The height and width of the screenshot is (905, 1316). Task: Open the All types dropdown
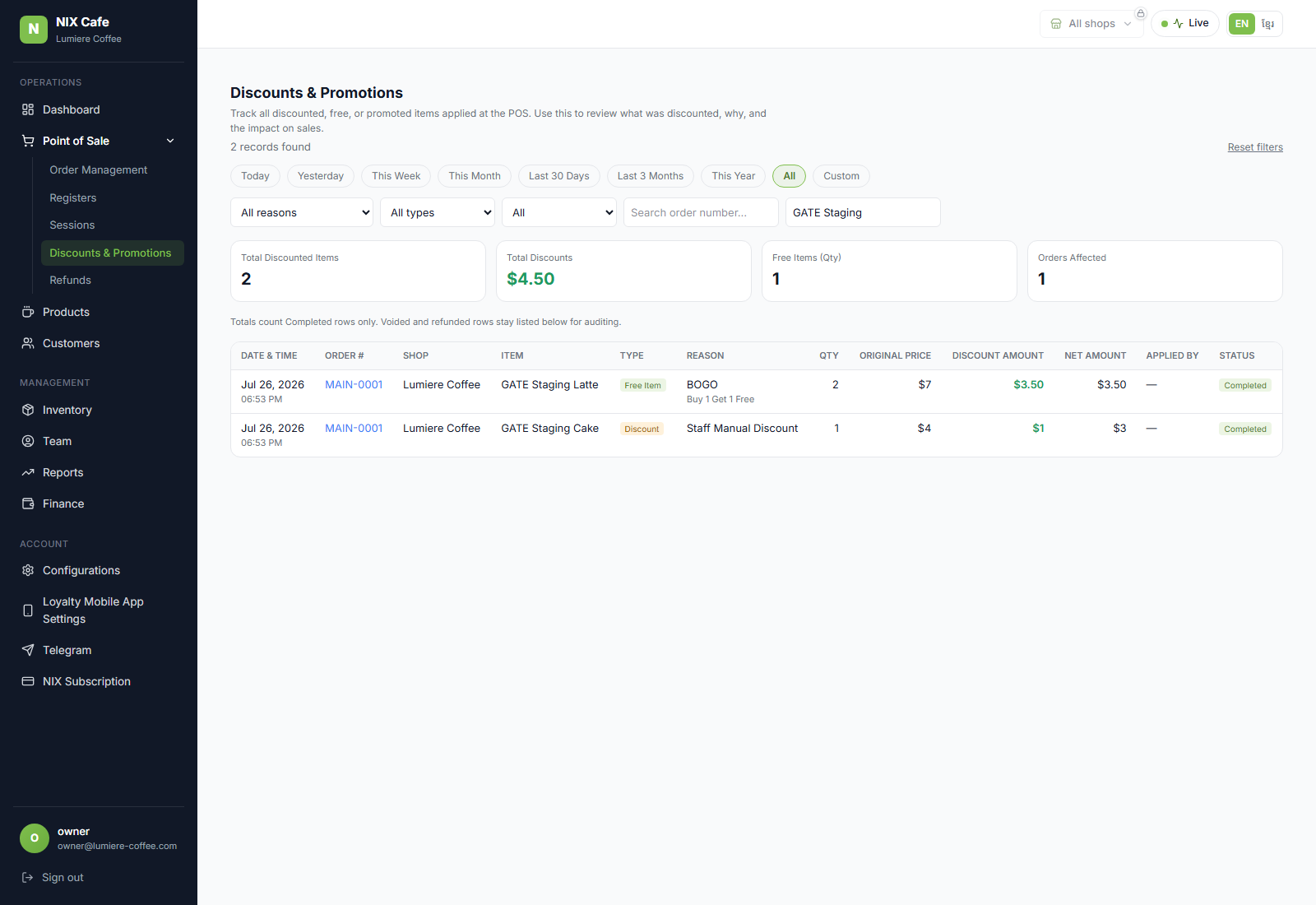[x=438, y=212]
